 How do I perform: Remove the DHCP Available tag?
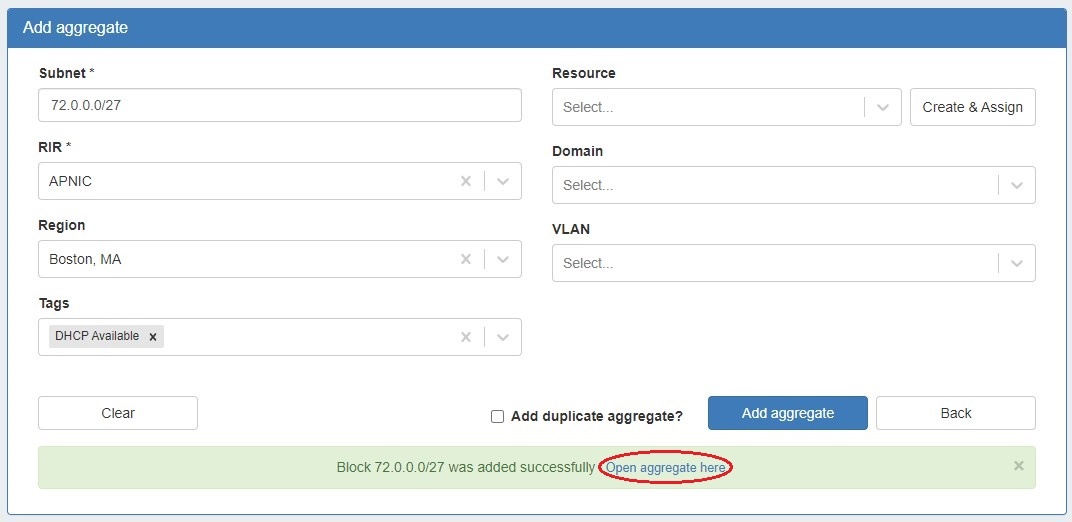(x=153, y=337)
